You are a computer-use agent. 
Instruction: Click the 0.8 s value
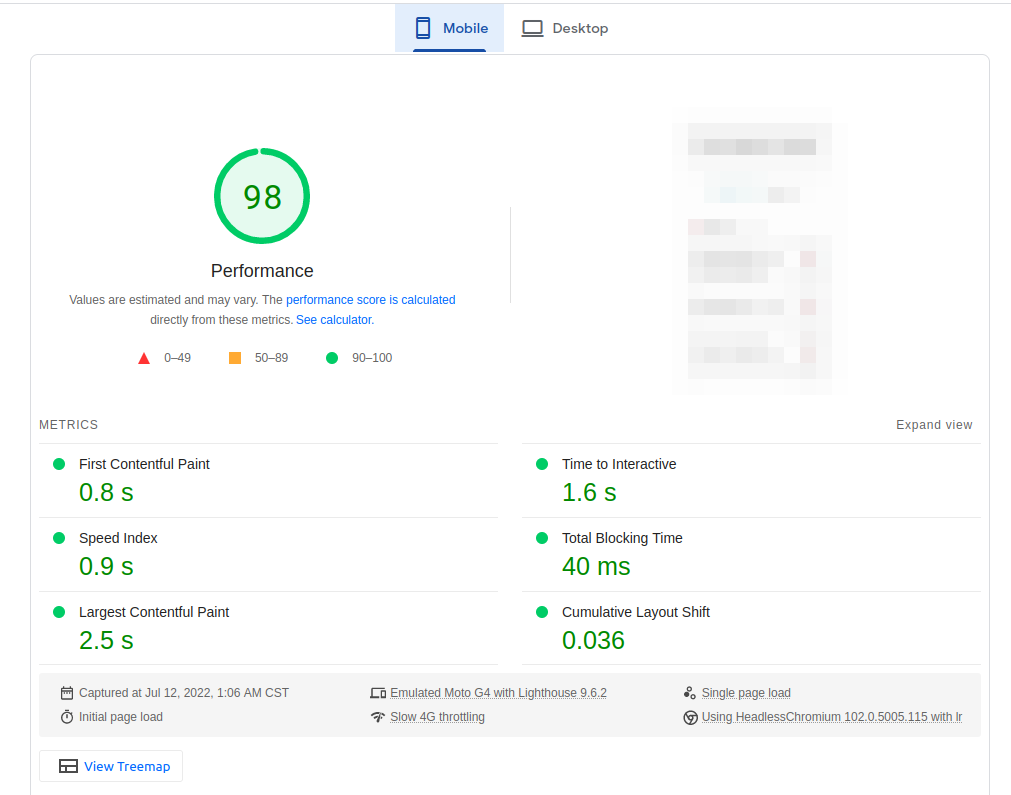pyautogui.click(x=106, y=493)
